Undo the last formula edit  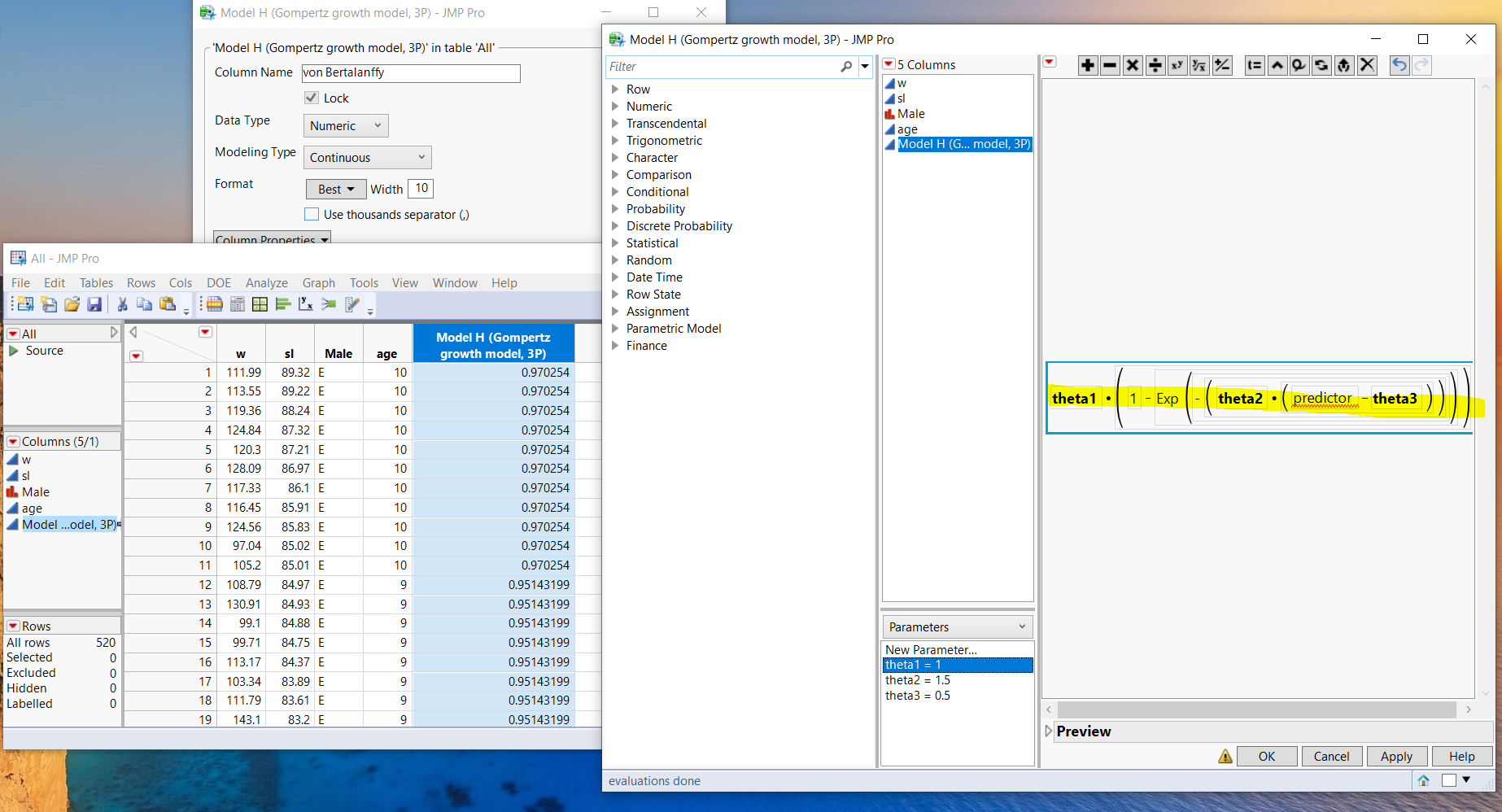click(1399, 65)
